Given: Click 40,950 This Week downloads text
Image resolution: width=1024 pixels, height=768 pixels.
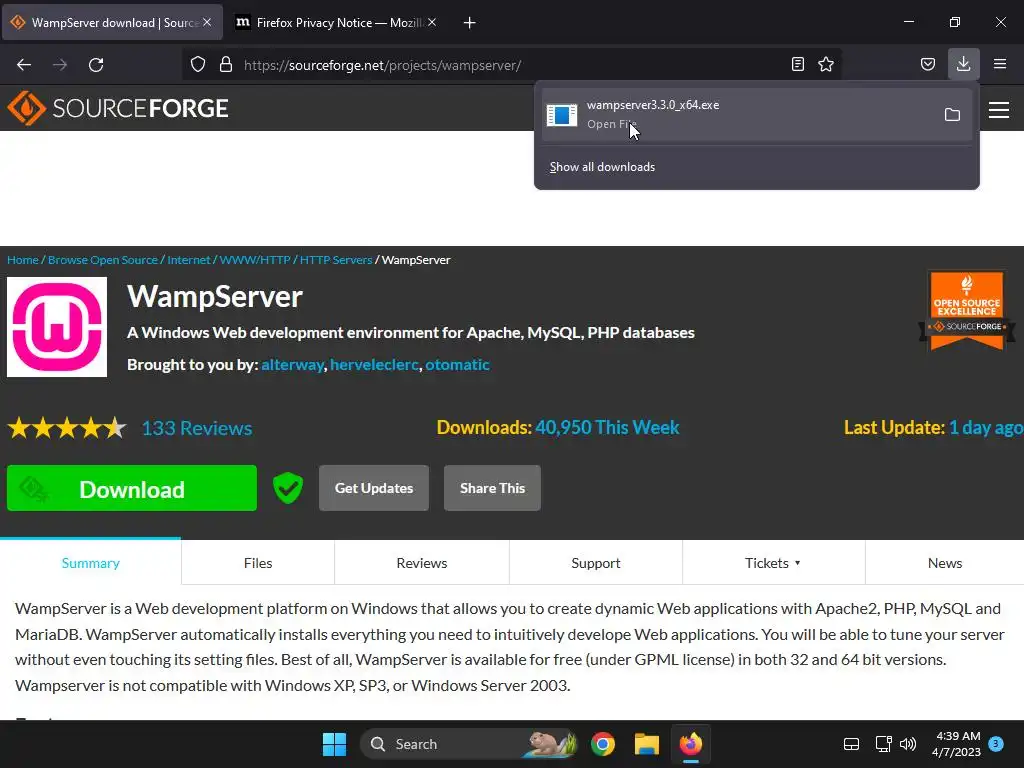Looking at the screenshot, I should point(607,427).
